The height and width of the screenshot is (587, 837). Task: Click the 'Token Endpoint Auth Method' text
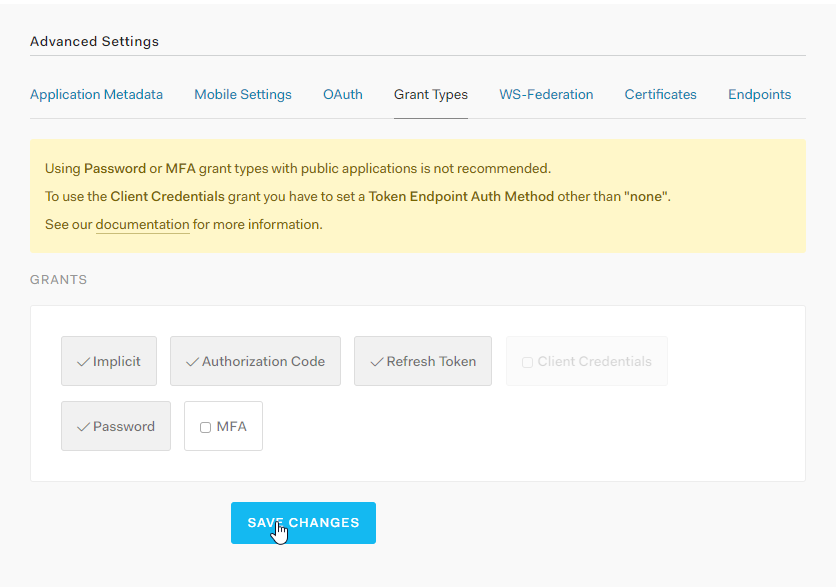point(461,196)
